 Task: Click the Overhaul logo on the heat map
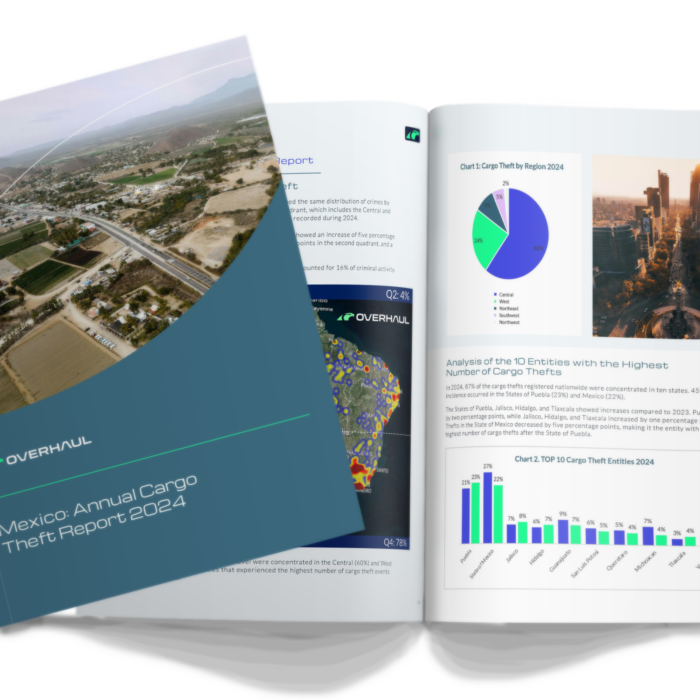tap(373, 318)
